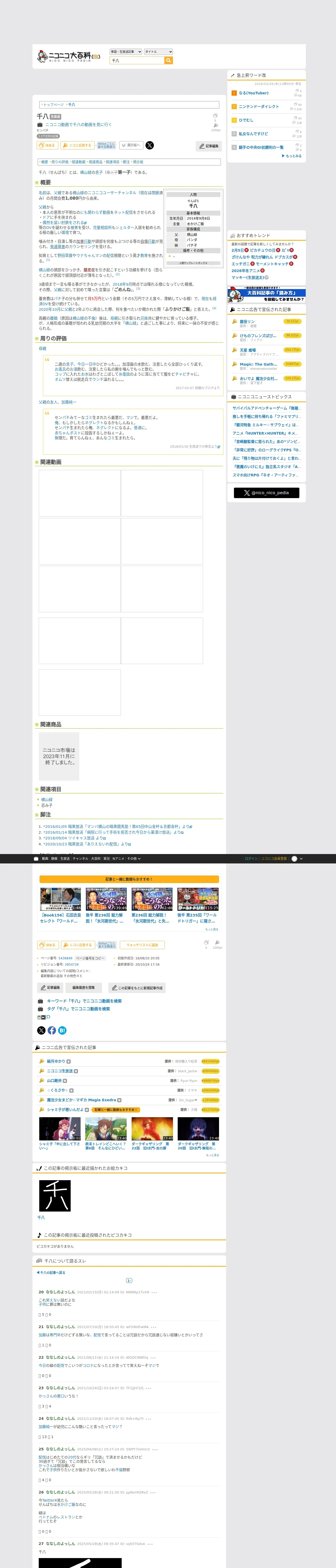Viewport: 336px width, 1568px height.
Task: Open advertised article 山口剛央 in the list
Action: 54,1081
